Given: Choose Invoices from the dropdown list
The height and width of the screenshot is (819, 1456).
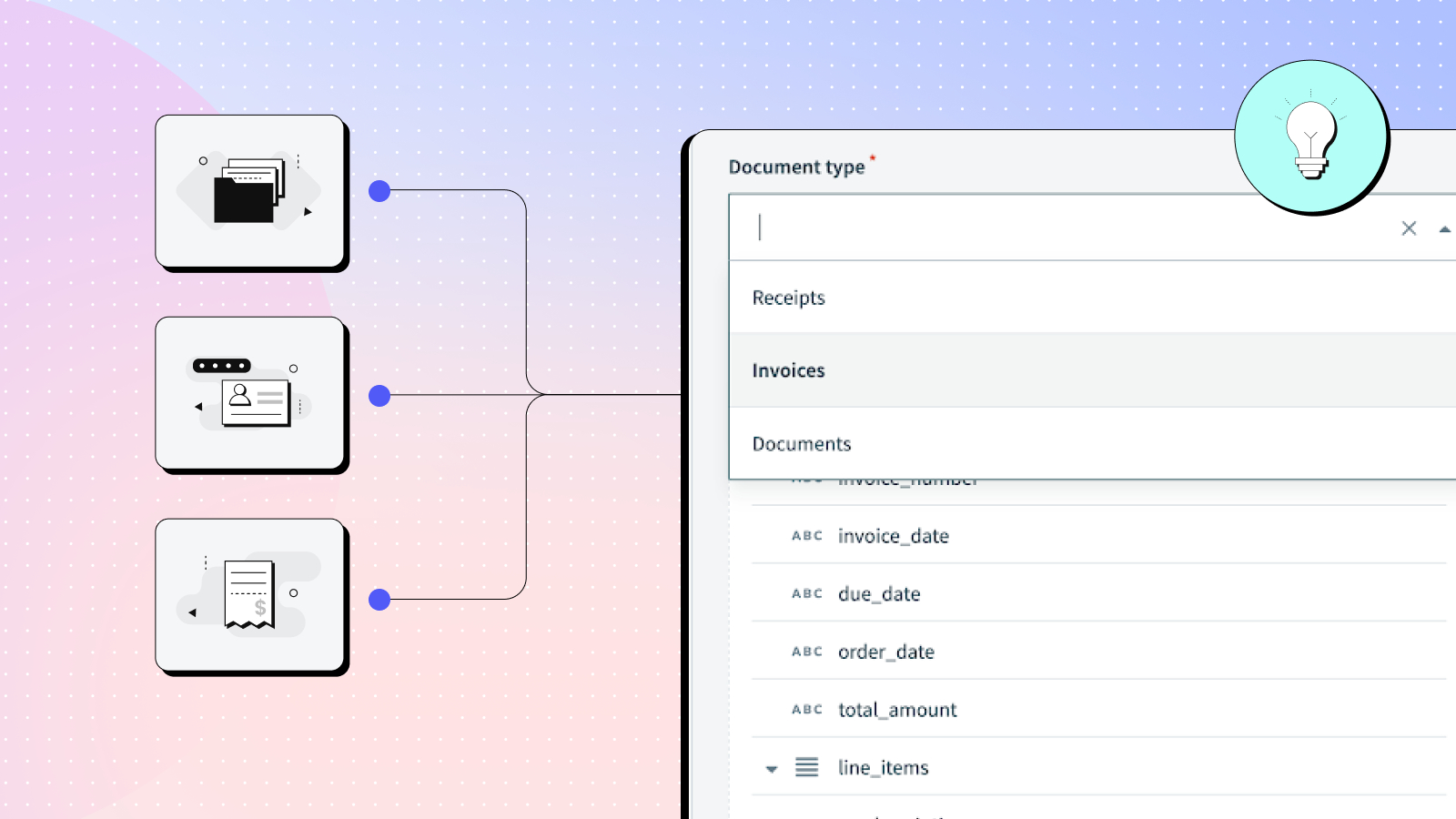Looking at the screenshot, I should [1092, 370].
